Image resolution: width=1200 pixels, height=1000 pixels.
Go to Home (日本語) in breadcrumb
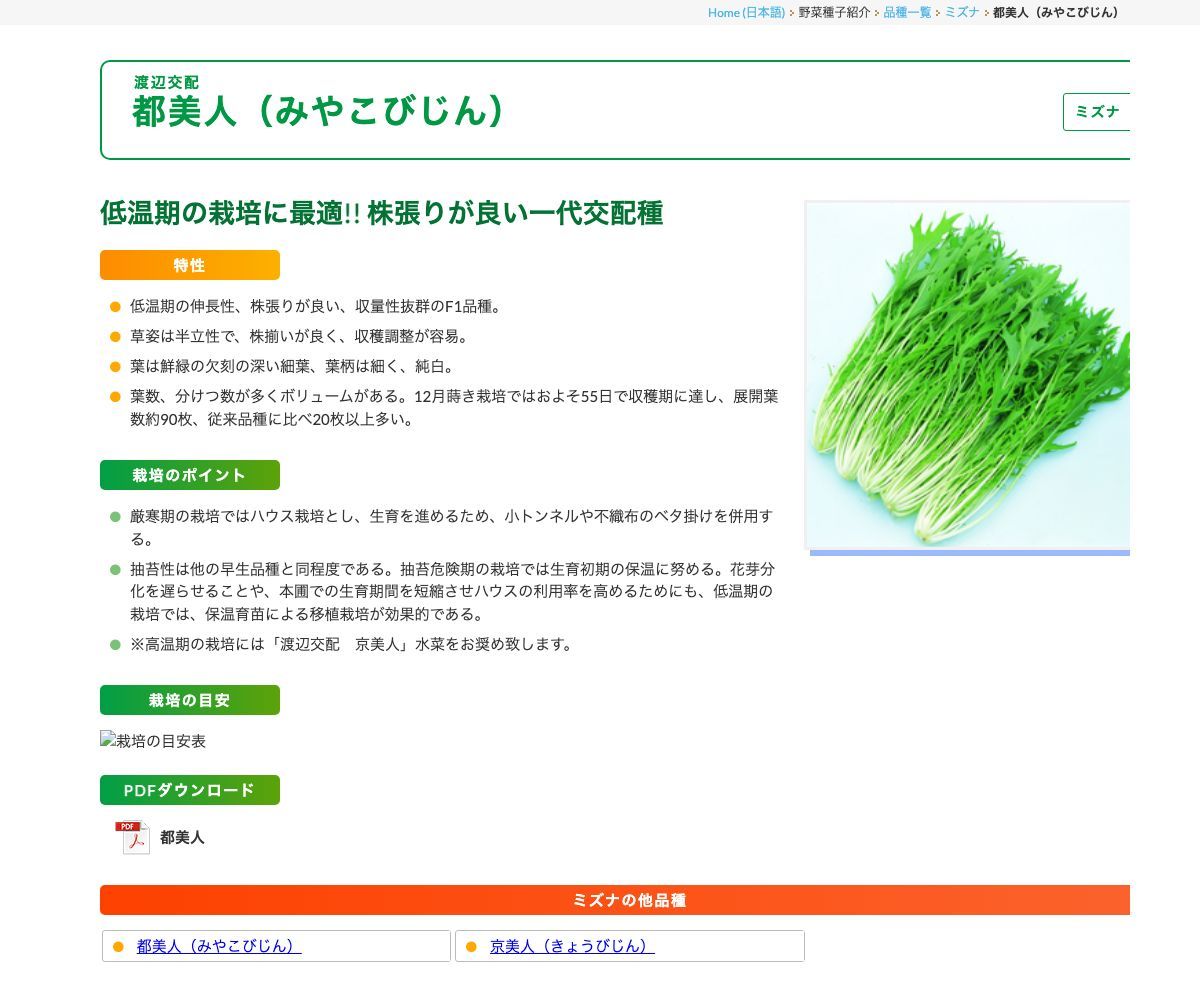(746, 12)
